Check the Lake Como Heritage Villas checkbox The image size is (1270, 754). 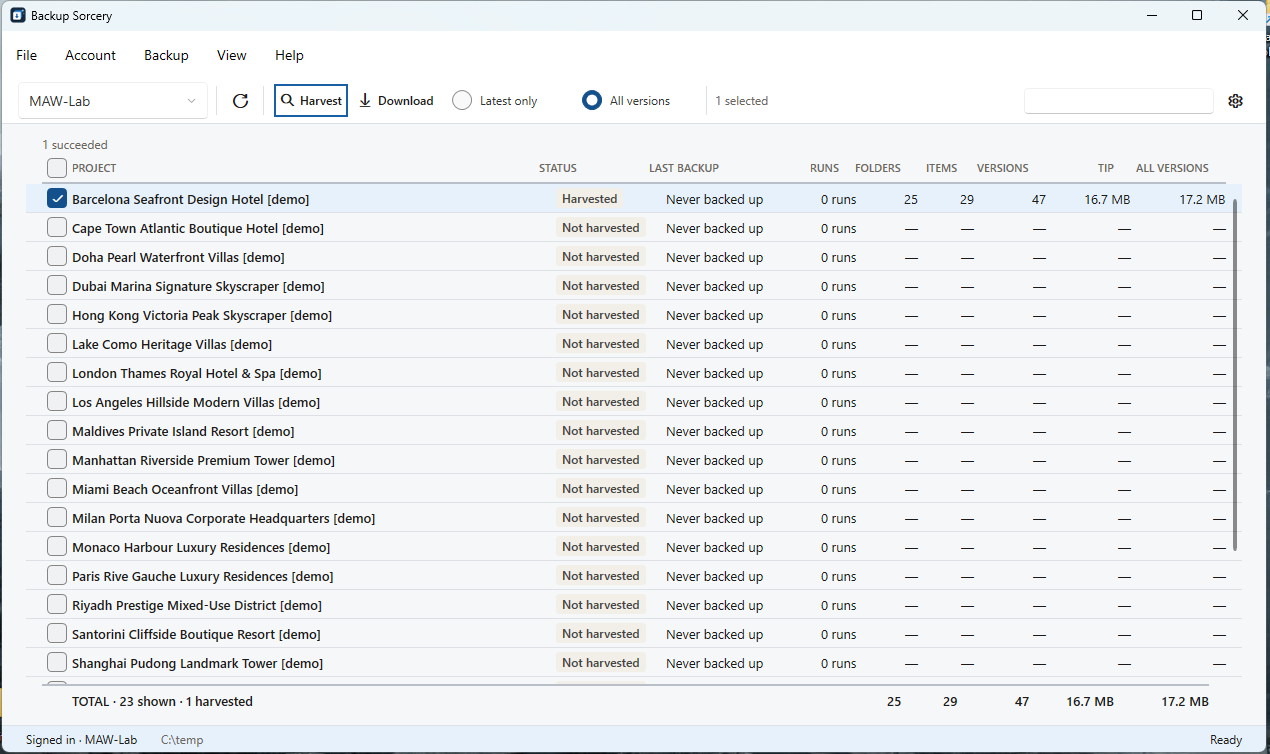tap(57, 344)
